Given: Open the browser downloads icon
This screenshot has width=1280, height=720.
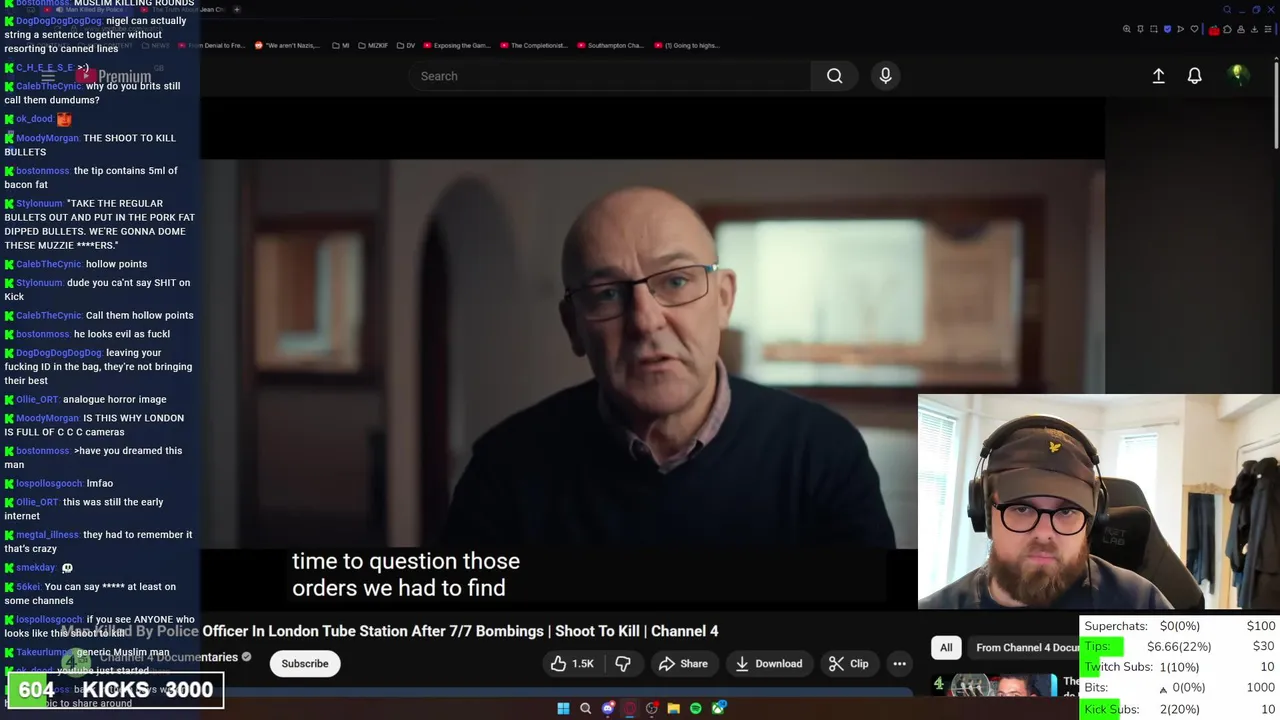Looking at the screenshot, I should coord(1254,29).
